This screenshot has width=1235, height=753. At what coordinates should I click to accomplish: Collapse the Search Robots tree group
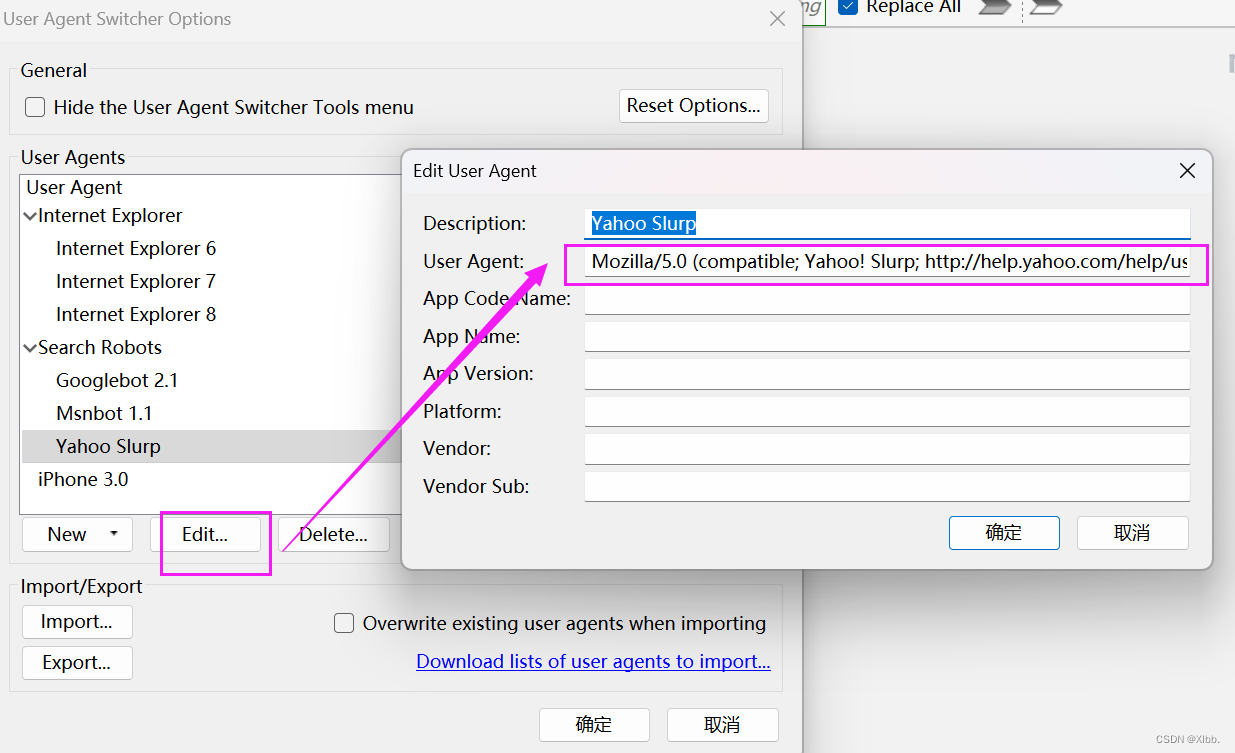[30, 348]
